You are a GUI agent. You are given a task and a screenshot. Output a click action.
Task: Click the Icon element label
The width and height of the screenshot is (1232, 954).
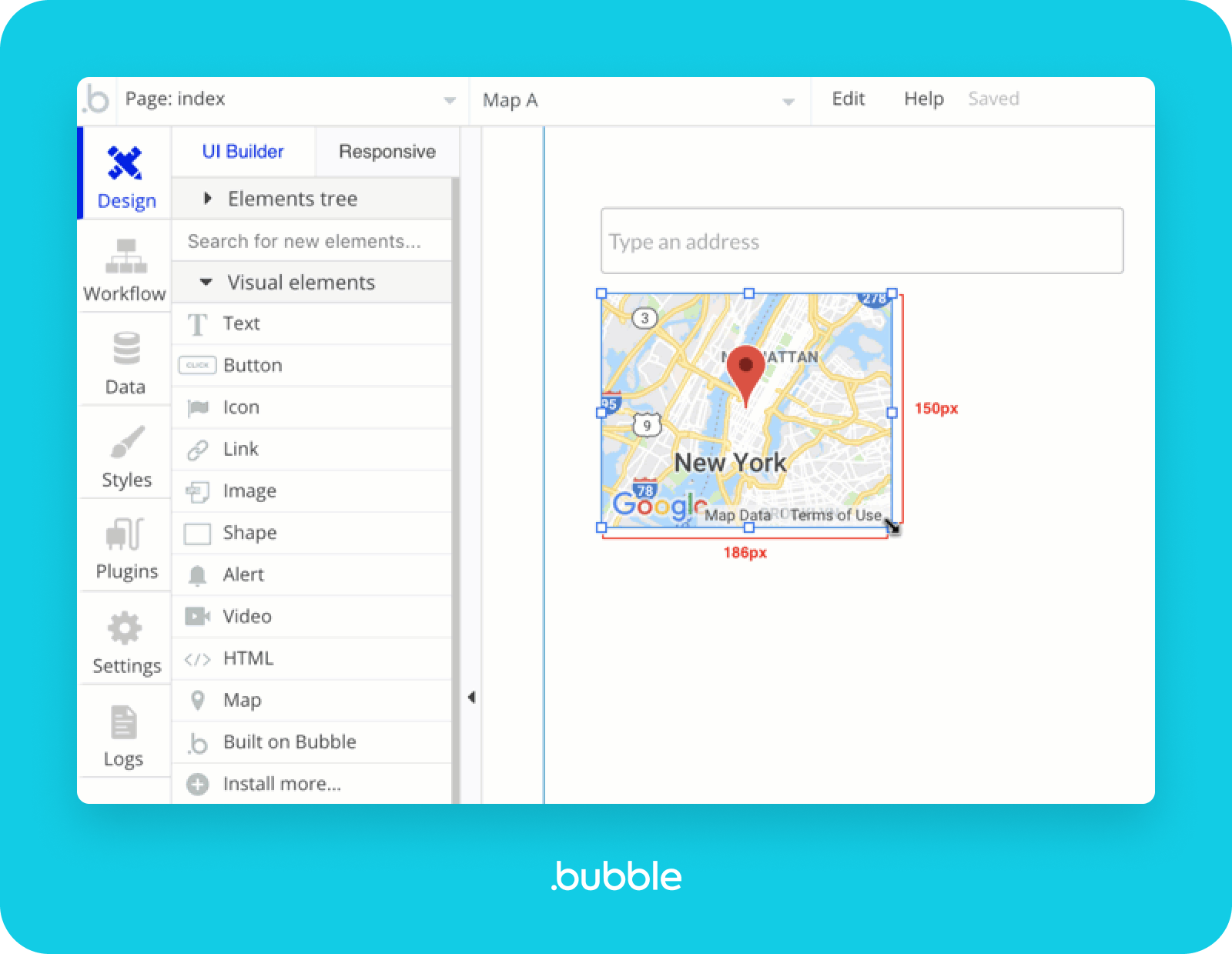tap(241, 407)
